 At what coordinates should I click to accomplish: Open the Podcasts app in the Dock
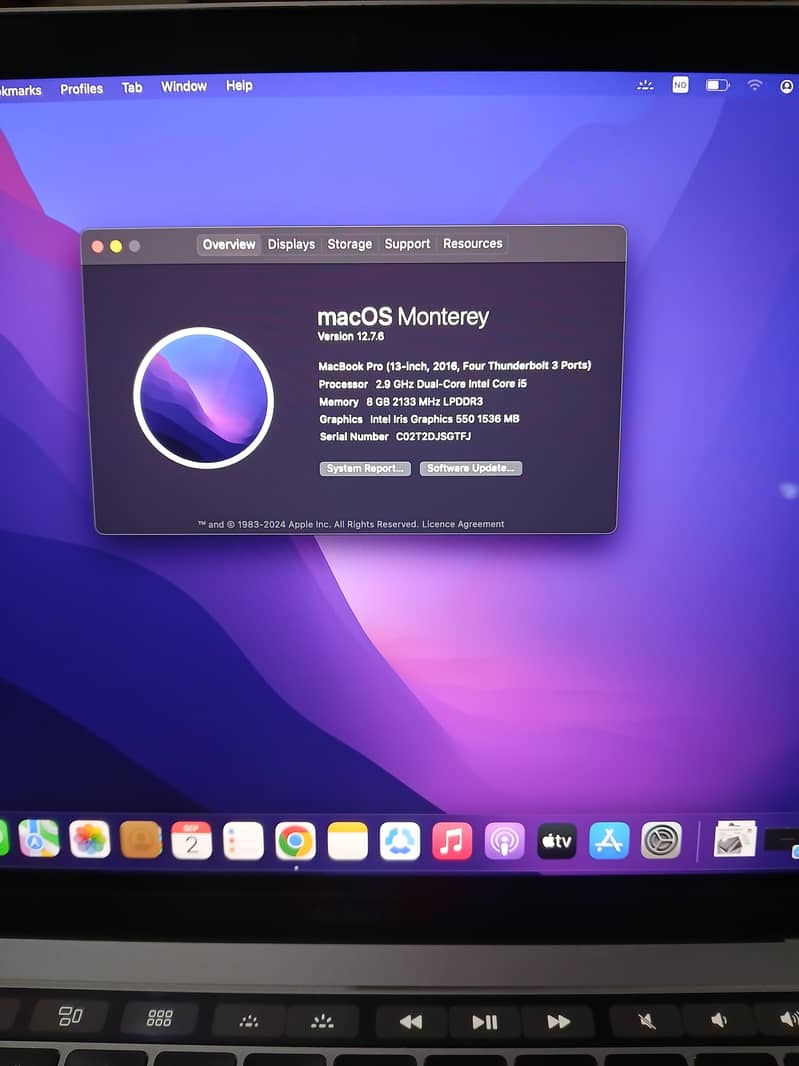(x=504, y=842)
